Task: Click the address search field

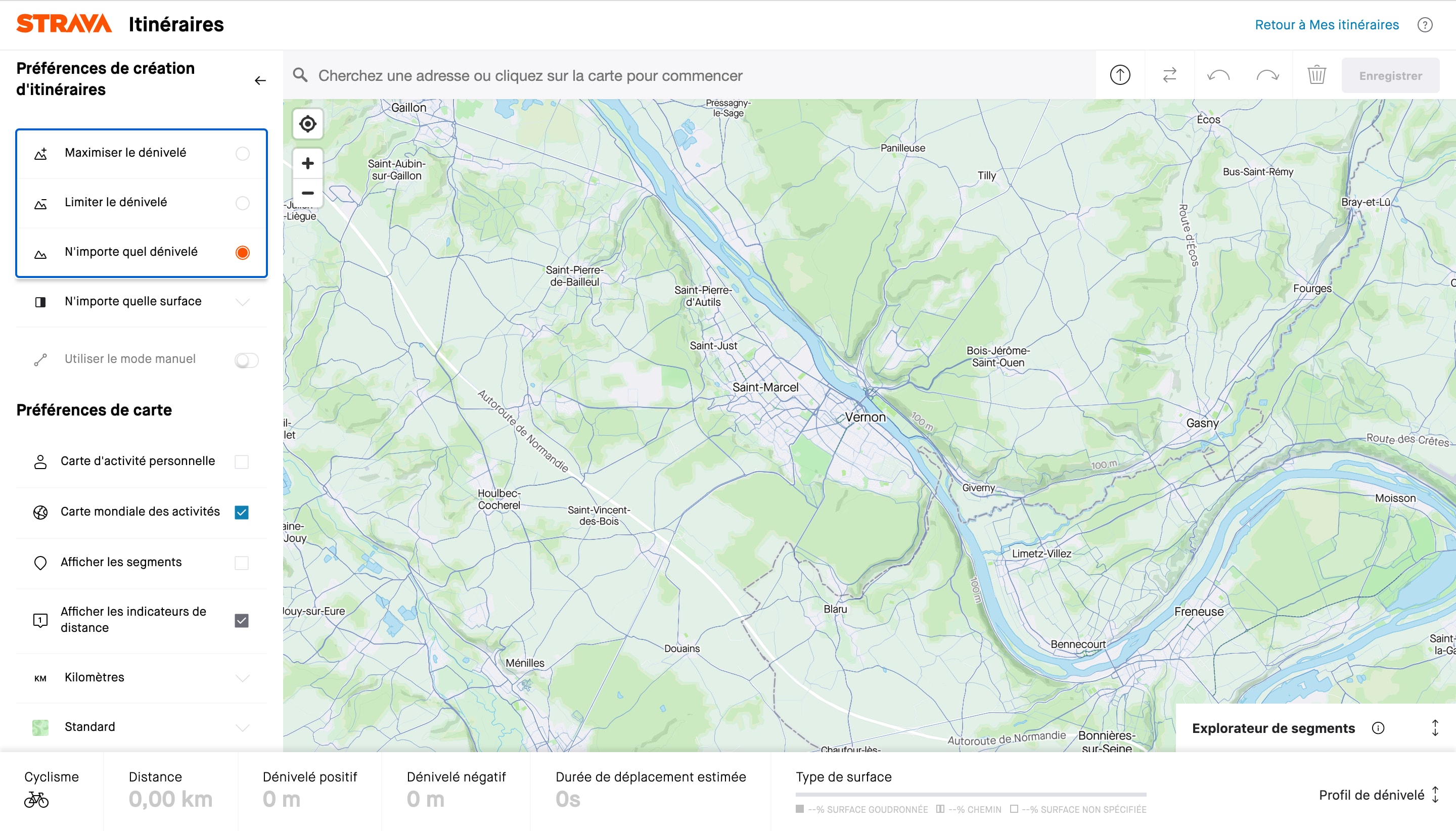Action: click(685, 75)
